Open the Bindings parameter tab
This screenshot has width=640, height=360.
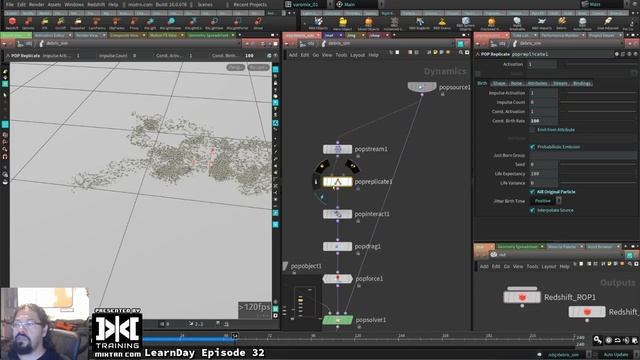coord(582,83)
